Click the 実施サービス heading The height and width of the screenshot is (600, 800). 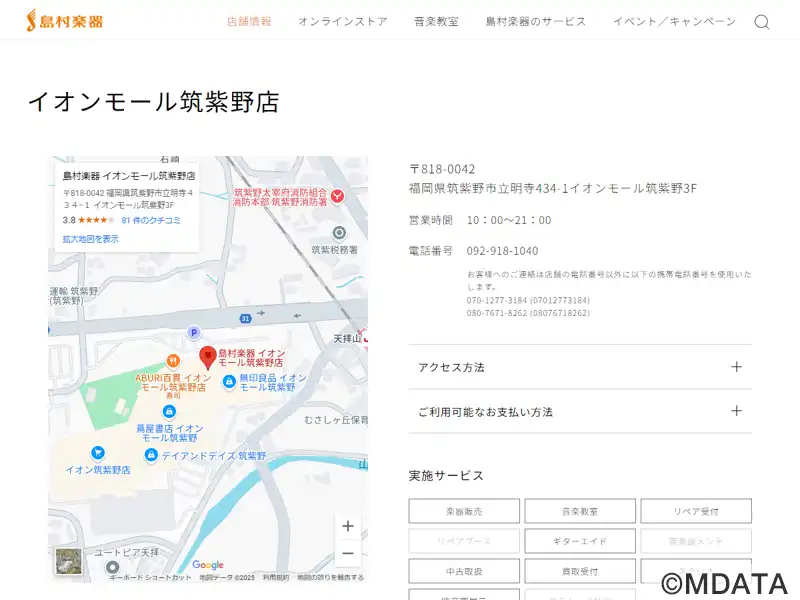click(x=446, y=476)
